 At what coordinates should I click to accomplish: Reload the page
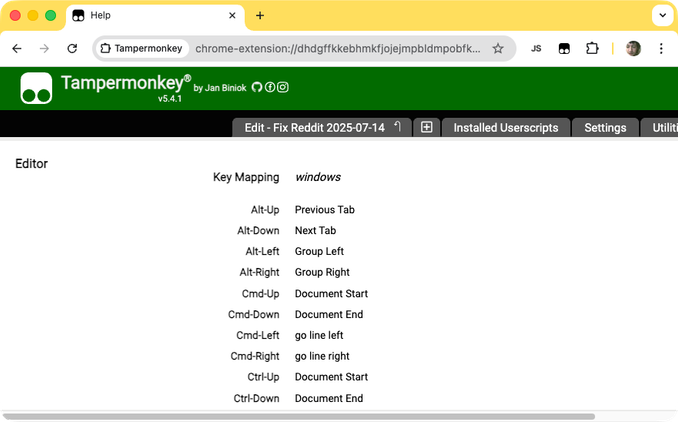click(x=72, y=48)
